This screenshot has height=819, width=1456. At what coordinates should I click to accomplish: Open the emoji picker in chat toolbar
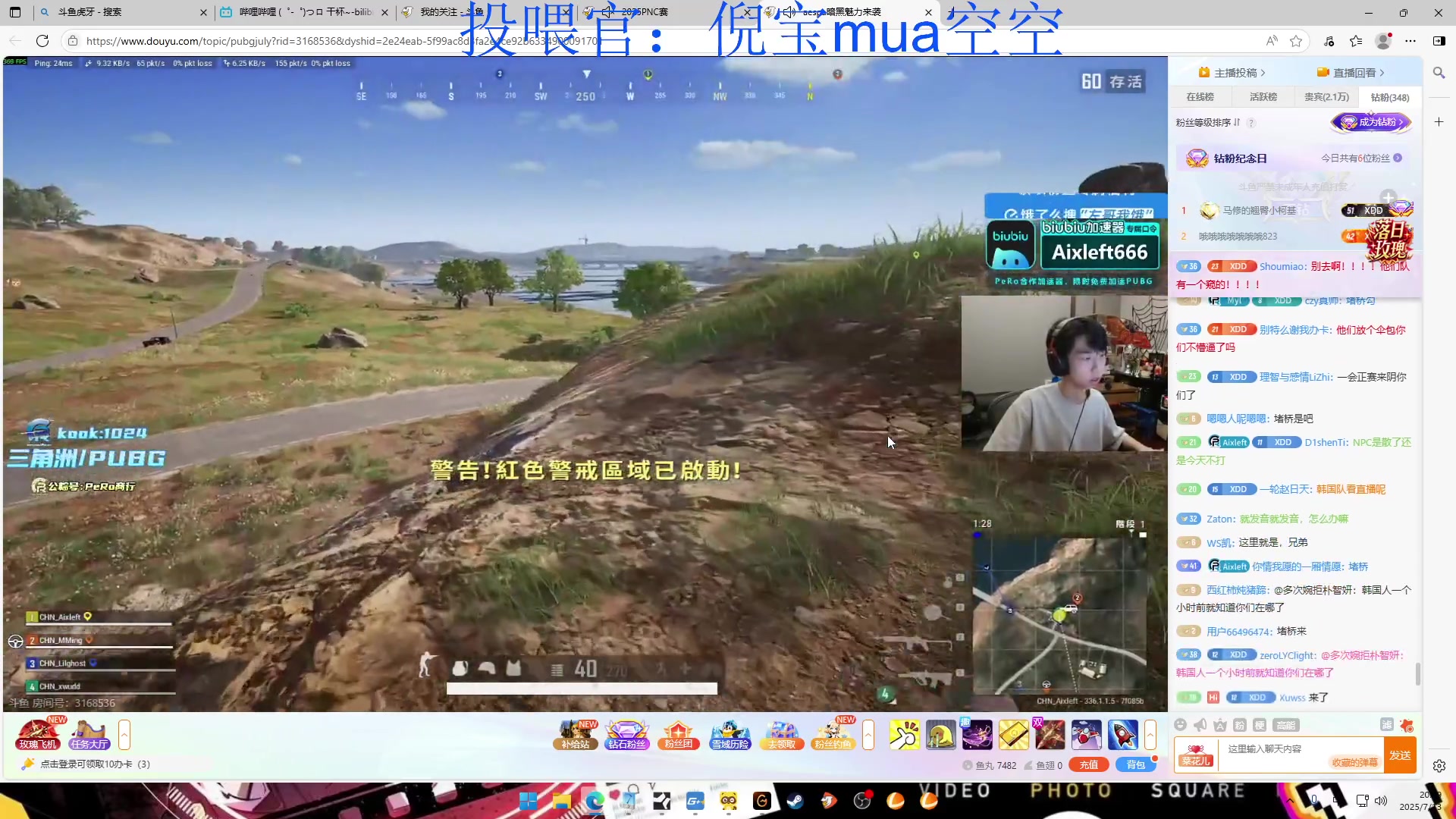pos(1181,725)
